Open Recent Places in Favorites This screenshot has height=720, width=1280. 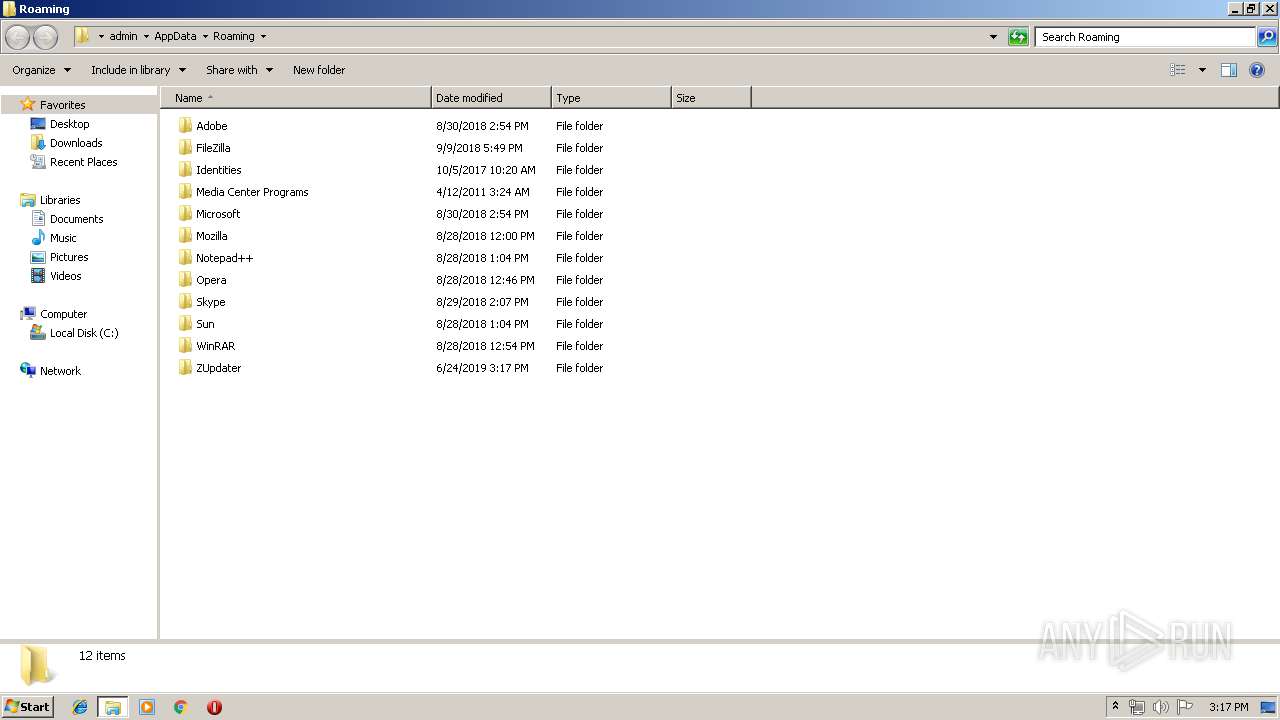tap(83, 162)
